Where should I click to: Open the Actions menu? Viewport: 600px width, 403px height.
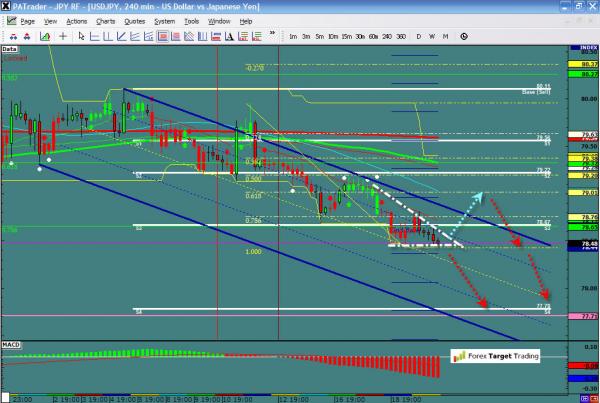coord(76,20)
